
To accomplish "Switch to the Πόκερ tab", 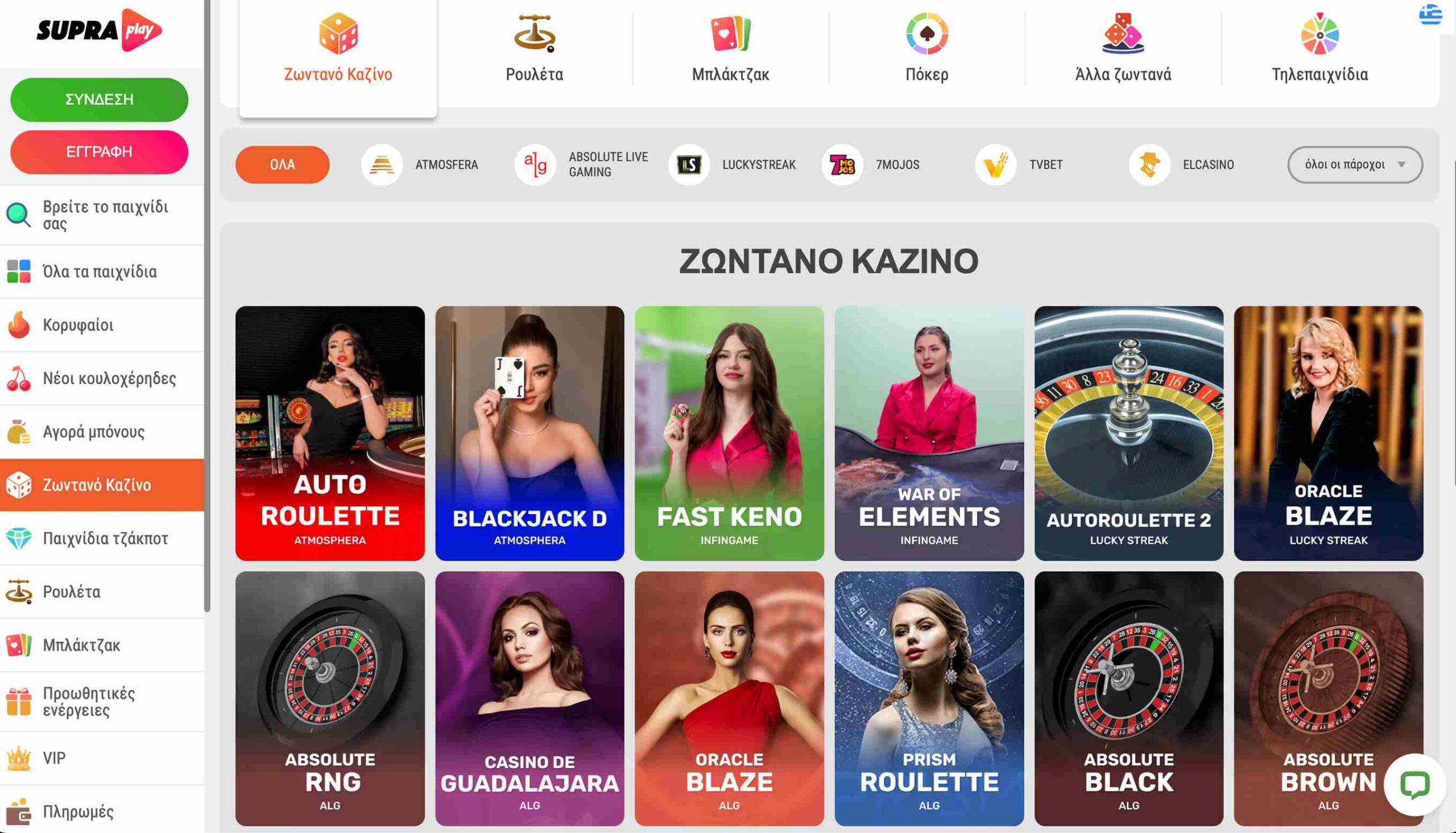I will 927,48.
